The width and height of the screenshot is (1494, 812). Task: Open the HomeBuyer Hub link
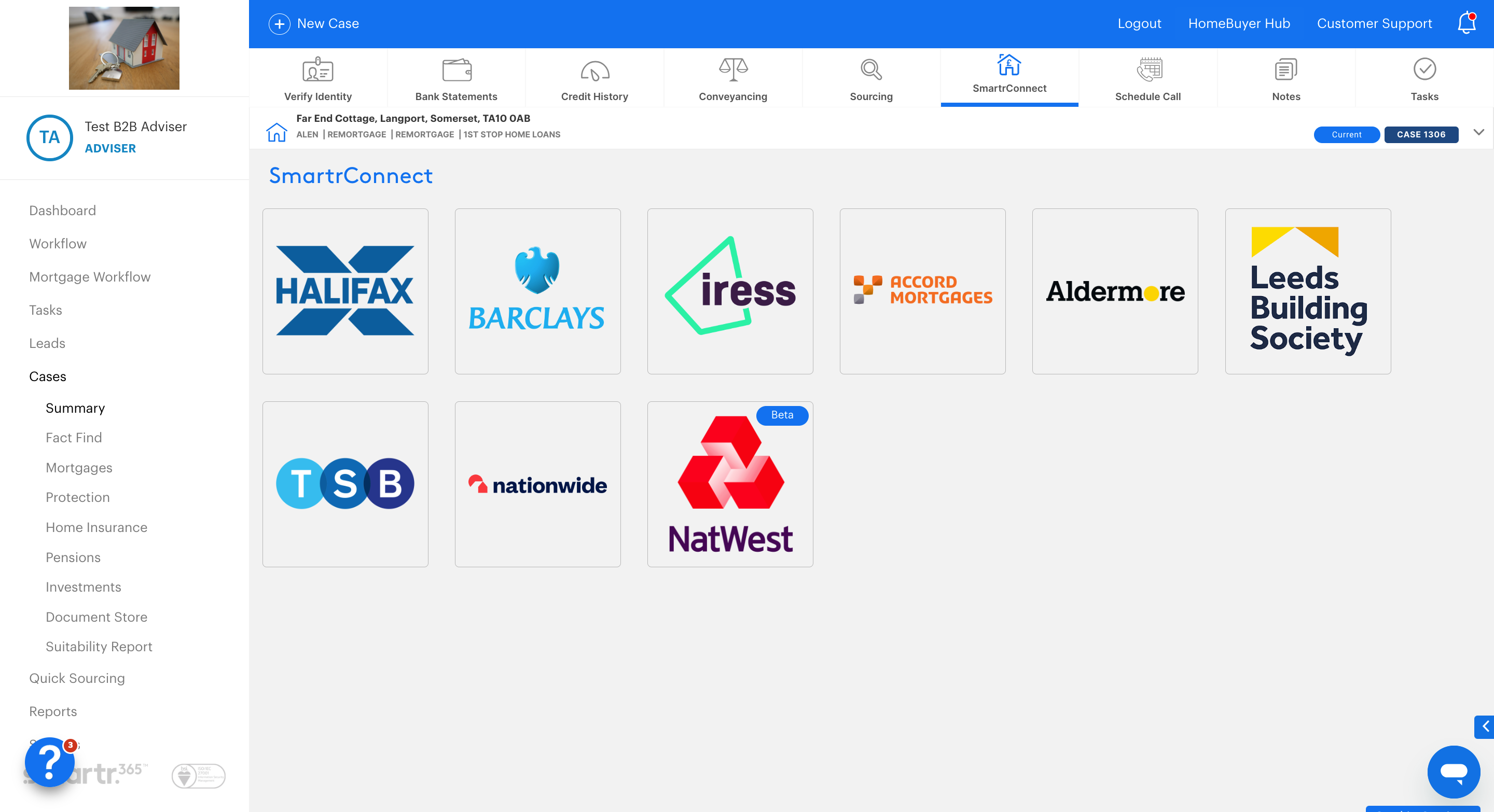click(1239, 24)
